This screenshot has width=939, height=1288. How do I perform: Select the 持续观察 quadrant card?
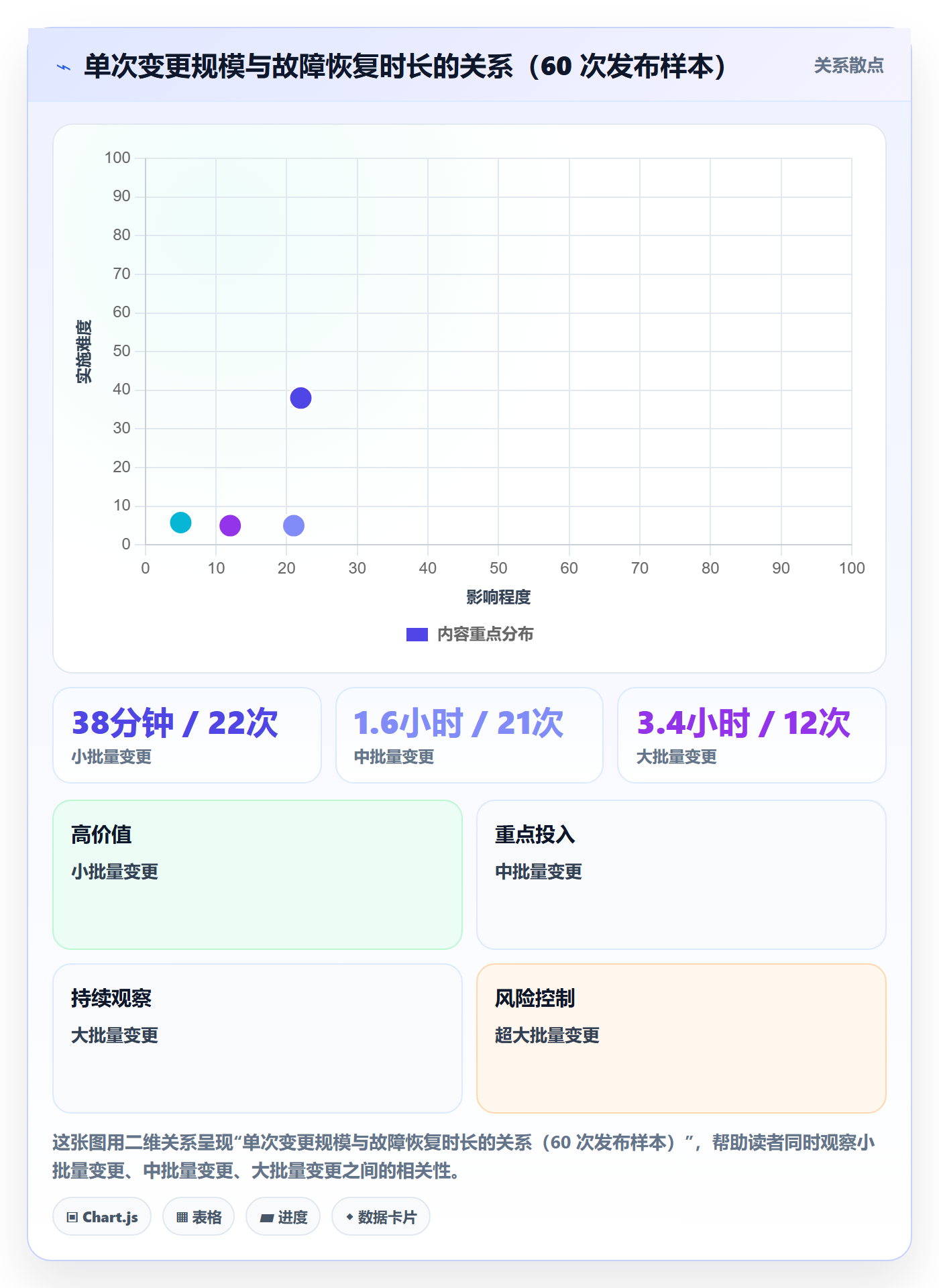[x=258, y=1038]
